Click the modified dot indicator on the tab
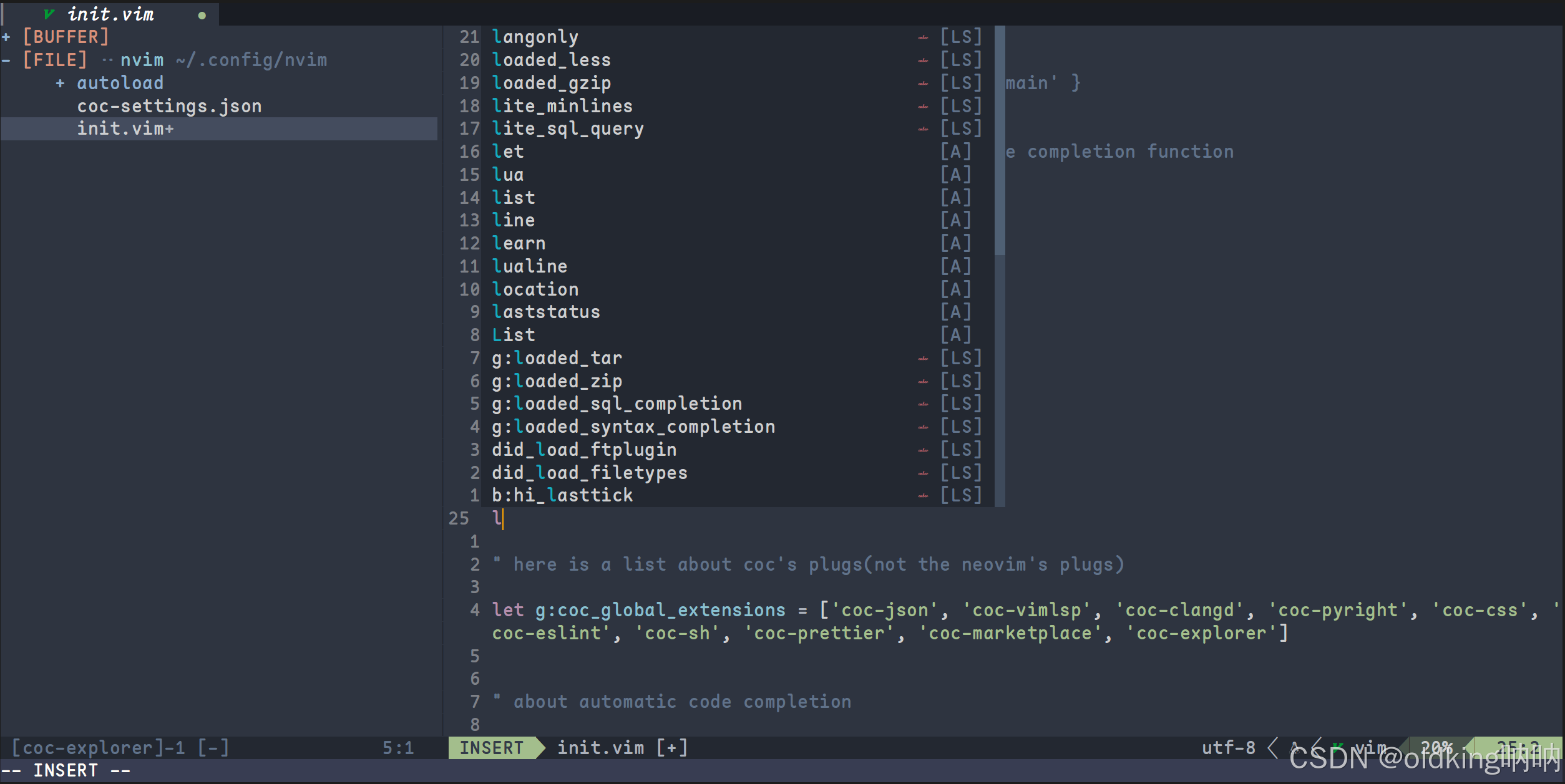Screen dimensions: 1565x784 pyautogui.click(x=202, y=16)
